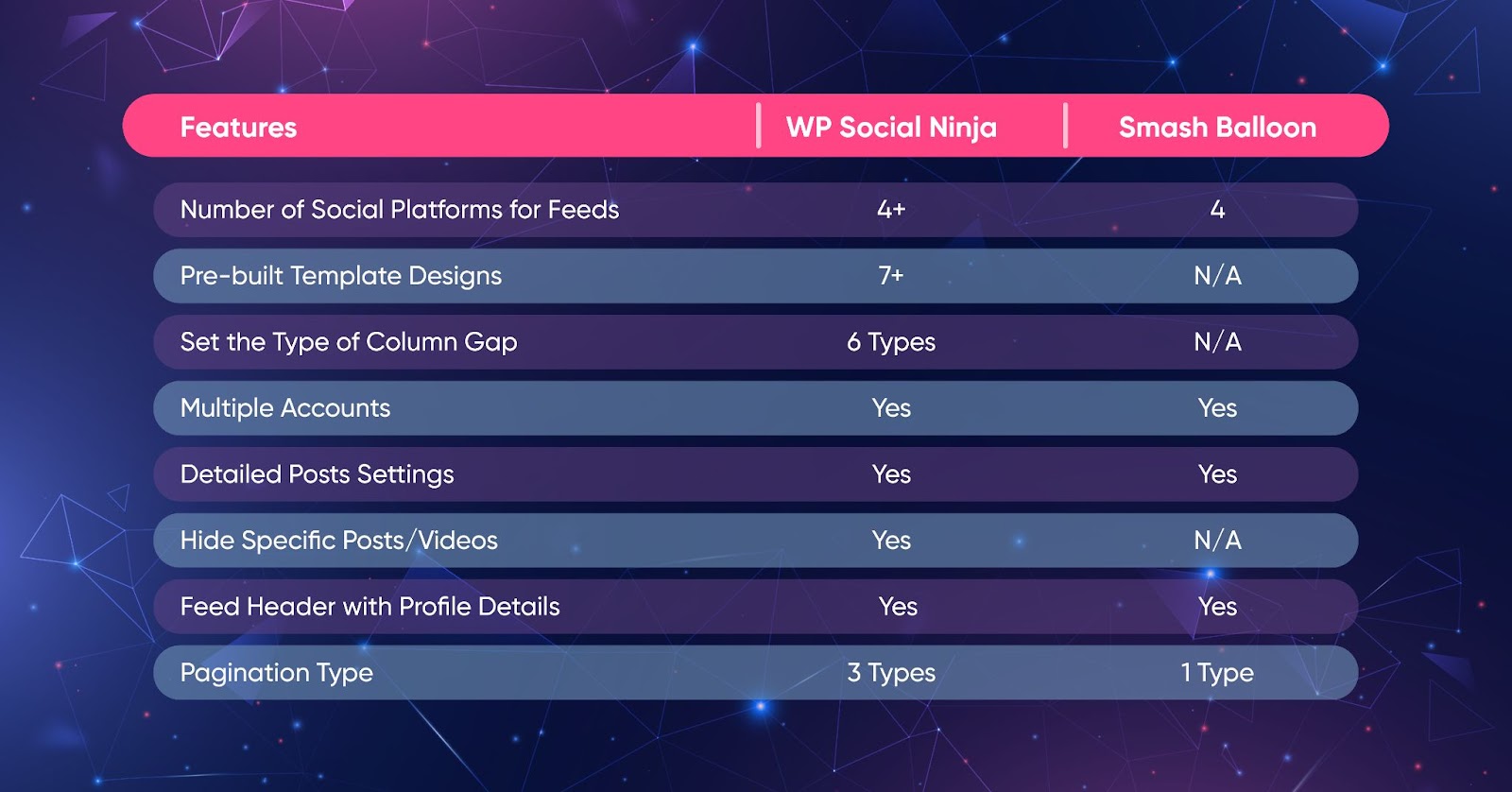1512x792 pixels.
Task: Click the Pagination Type row label
Action: 277,673
